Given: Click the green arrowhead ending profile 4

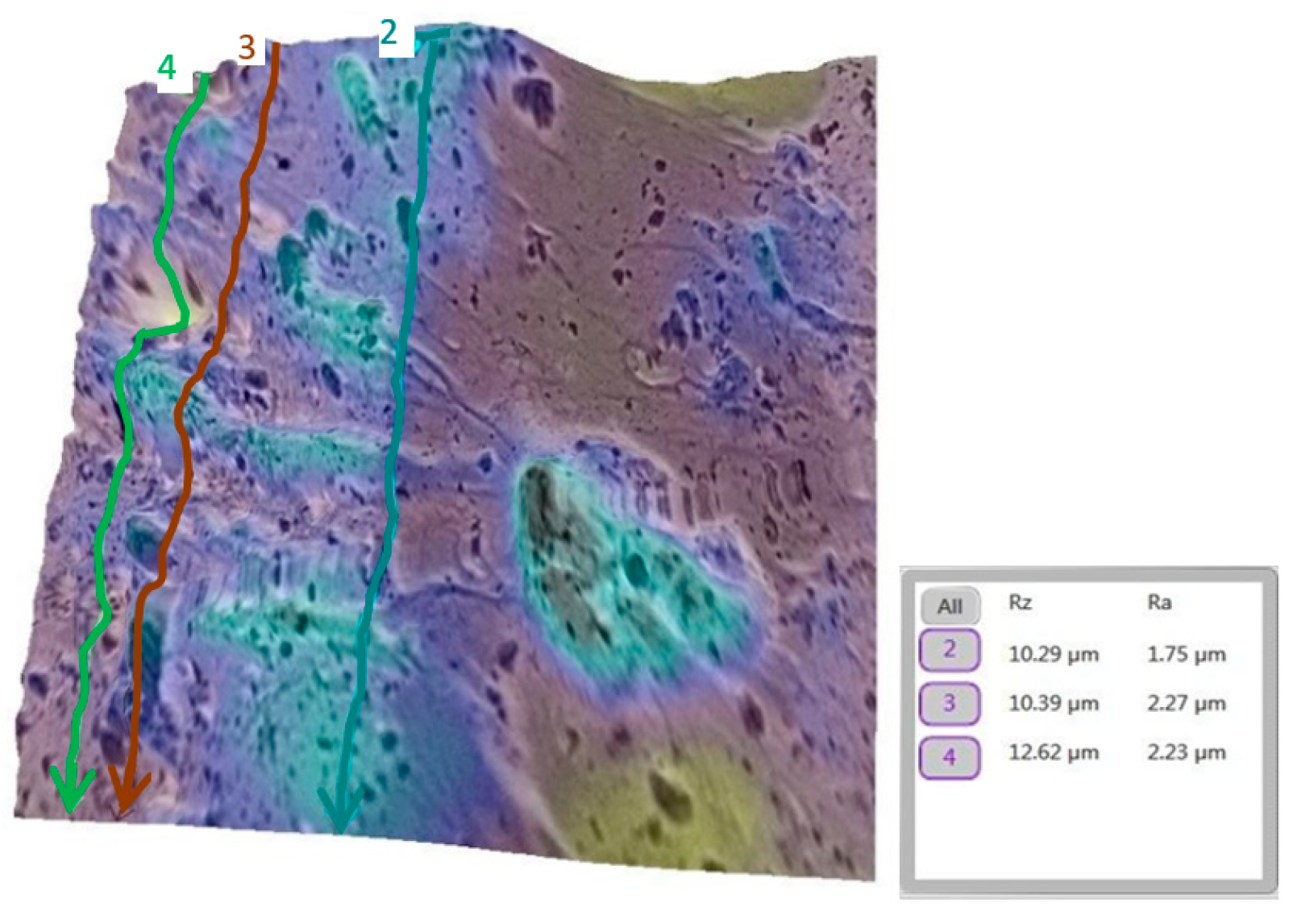Looking at the screenshot, I should coord(72,791).
